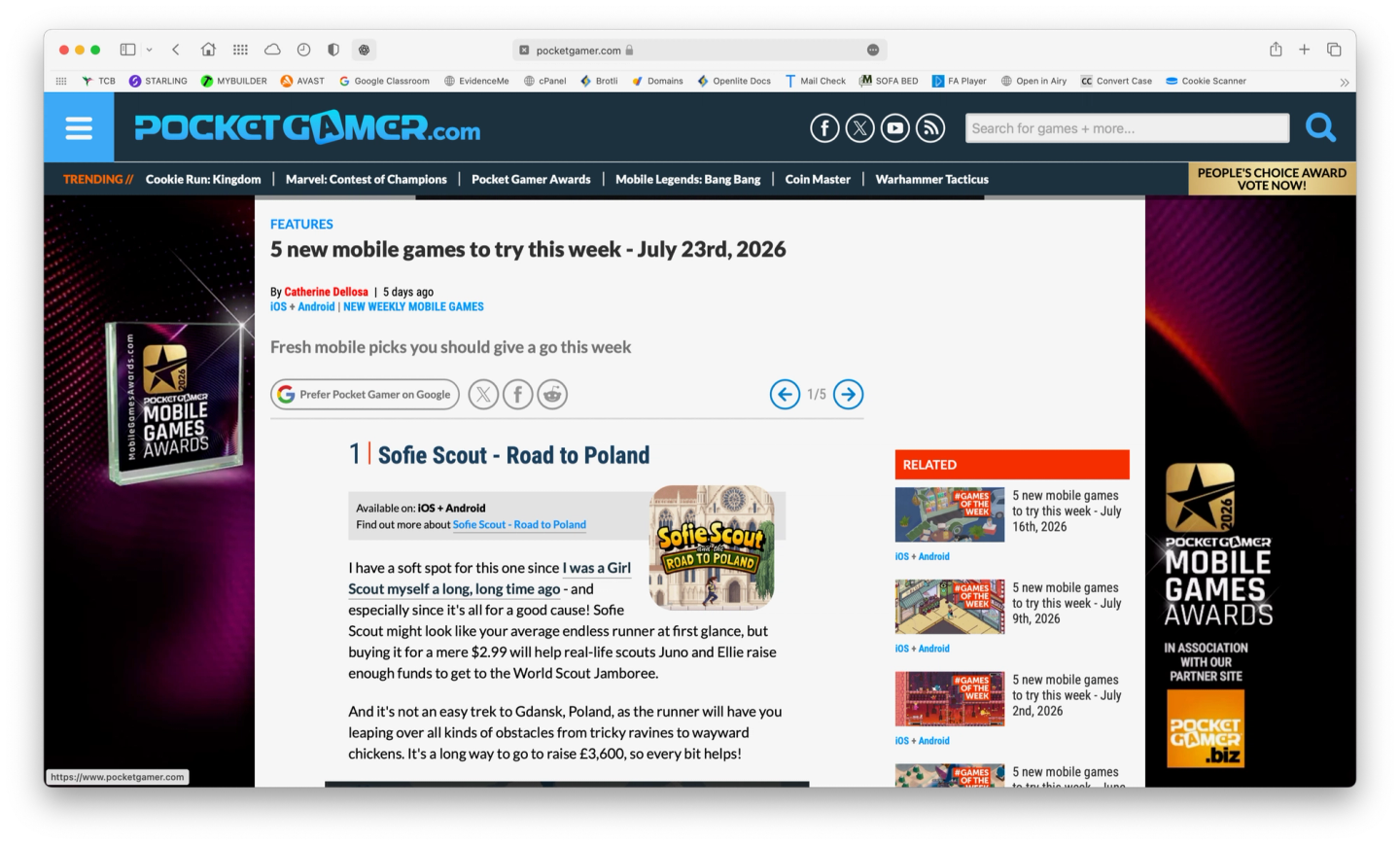Open Pocket Gamer's Facebook page icon in header

(x=824, y=127)
